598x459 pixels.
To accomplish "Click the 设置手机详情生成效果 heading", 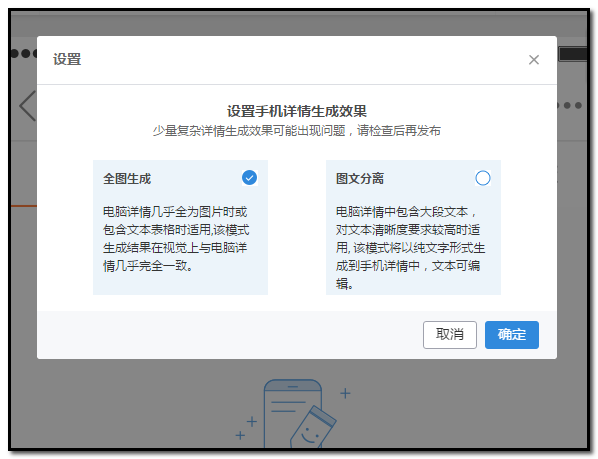I will click(297, 111).
